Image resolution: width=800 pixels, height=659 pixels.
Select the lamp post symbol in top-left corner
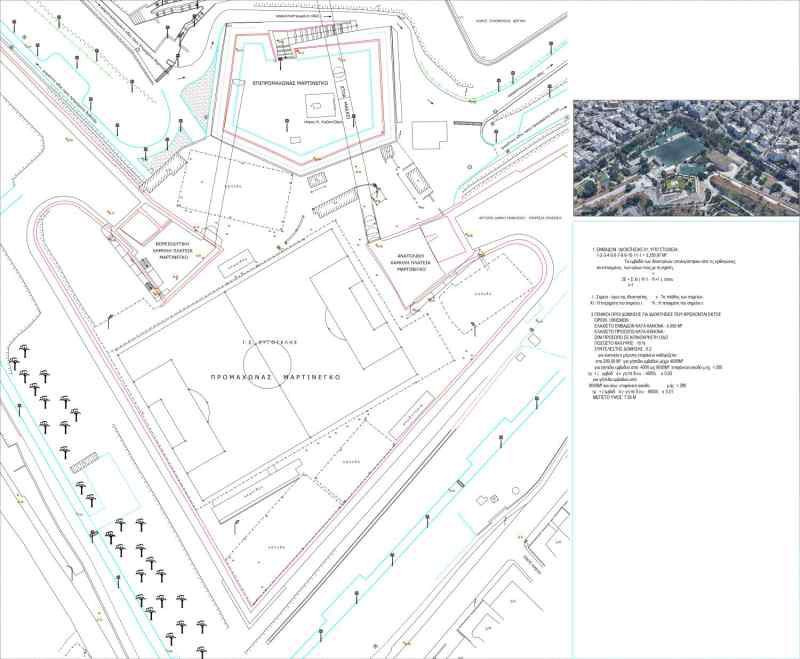point(37,48)
